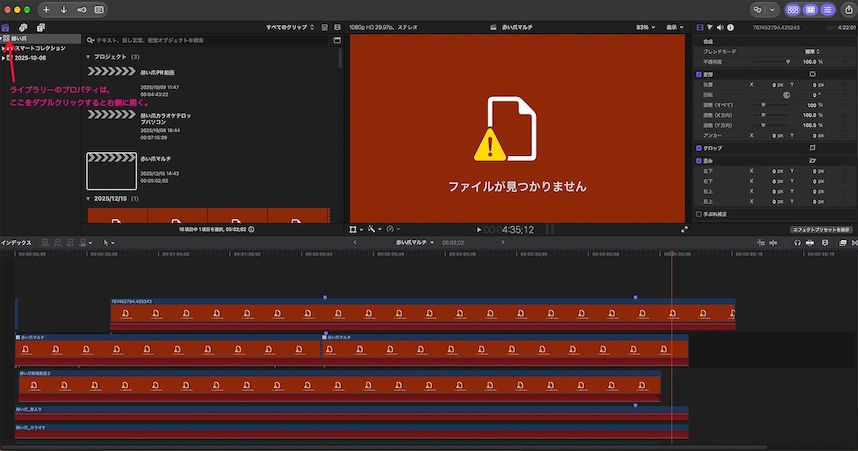Open the keyword editor key icon
The image size is (858, 451).
(x=82, y=9)
